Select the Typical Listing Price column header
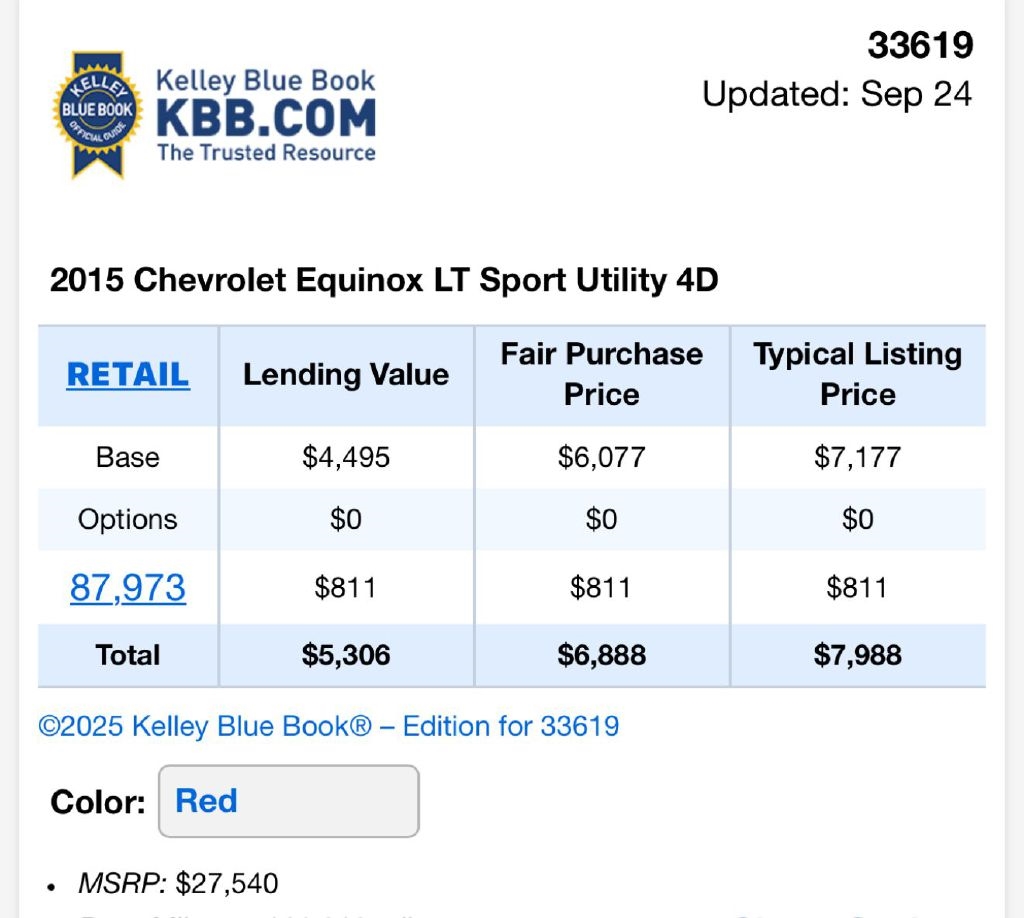 click(x=858, y=374)
